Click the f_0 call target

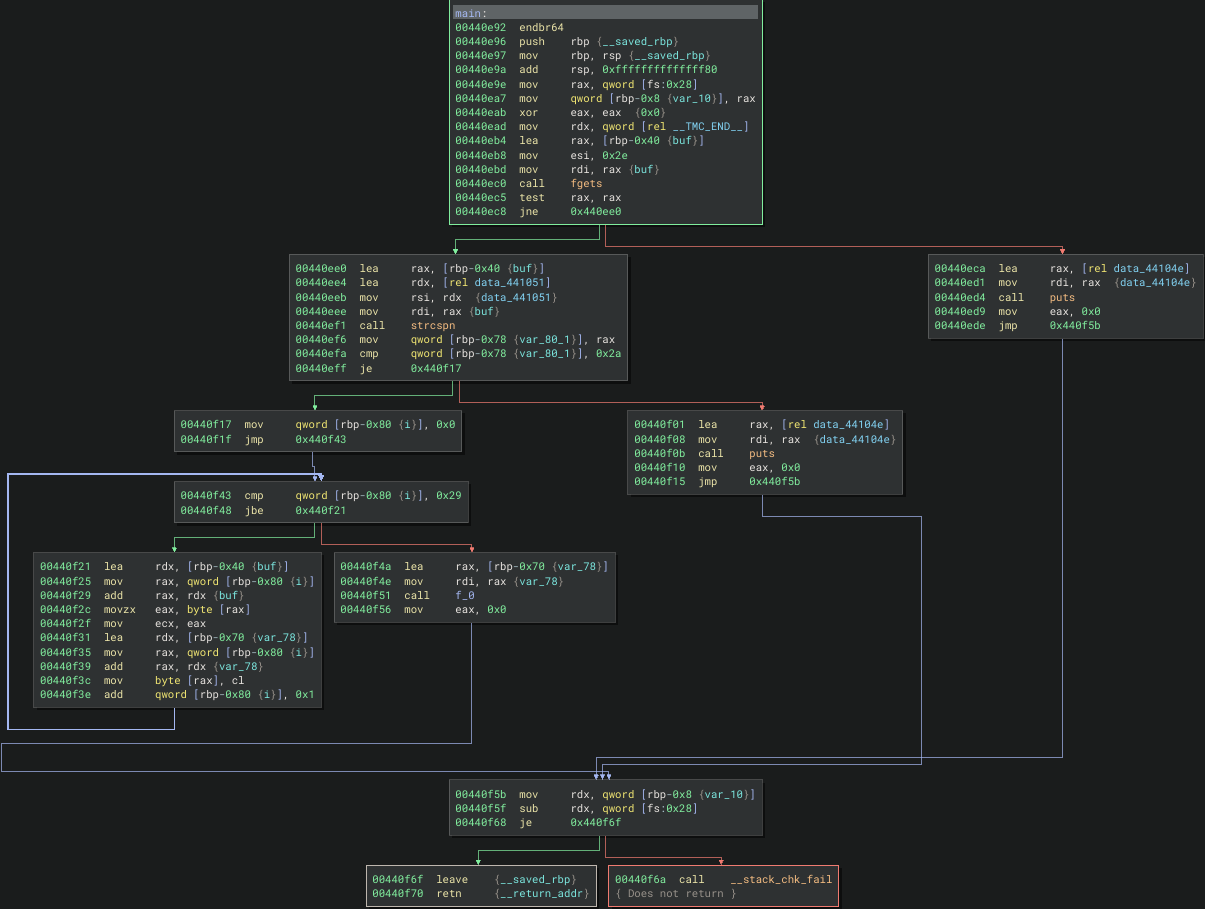(467, 594)
